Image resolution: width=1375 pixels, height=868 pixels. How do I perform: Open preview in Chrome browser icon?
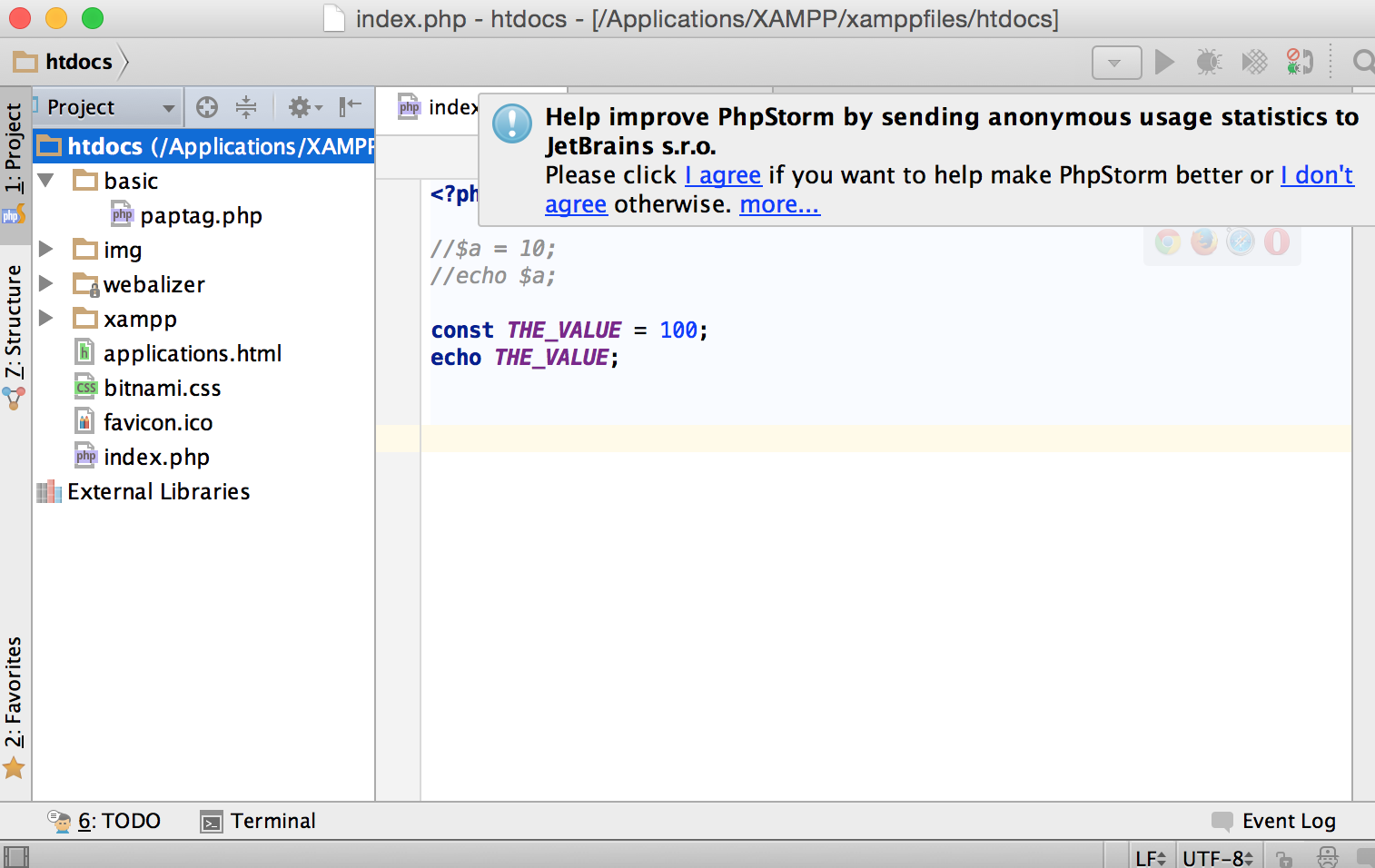click(1168, 242)
